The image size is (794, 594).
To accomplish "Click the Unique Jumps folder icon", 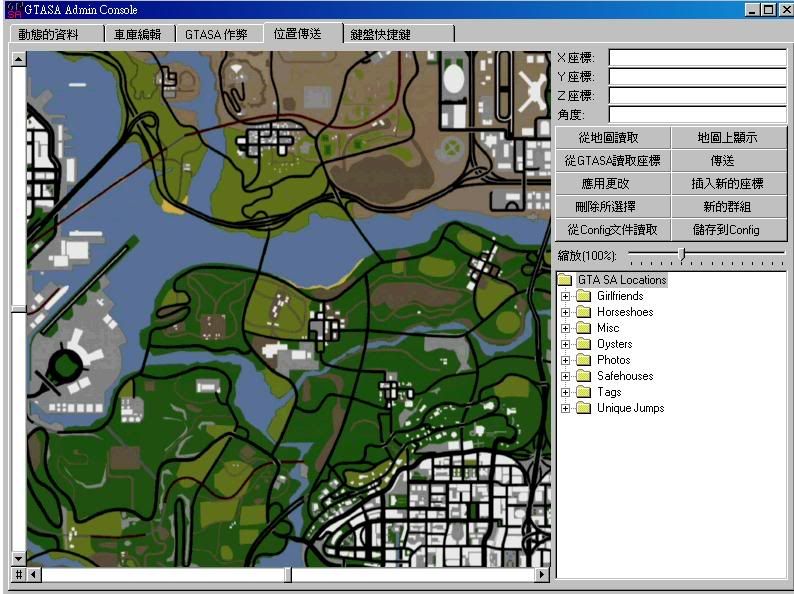I will (583, 408).
